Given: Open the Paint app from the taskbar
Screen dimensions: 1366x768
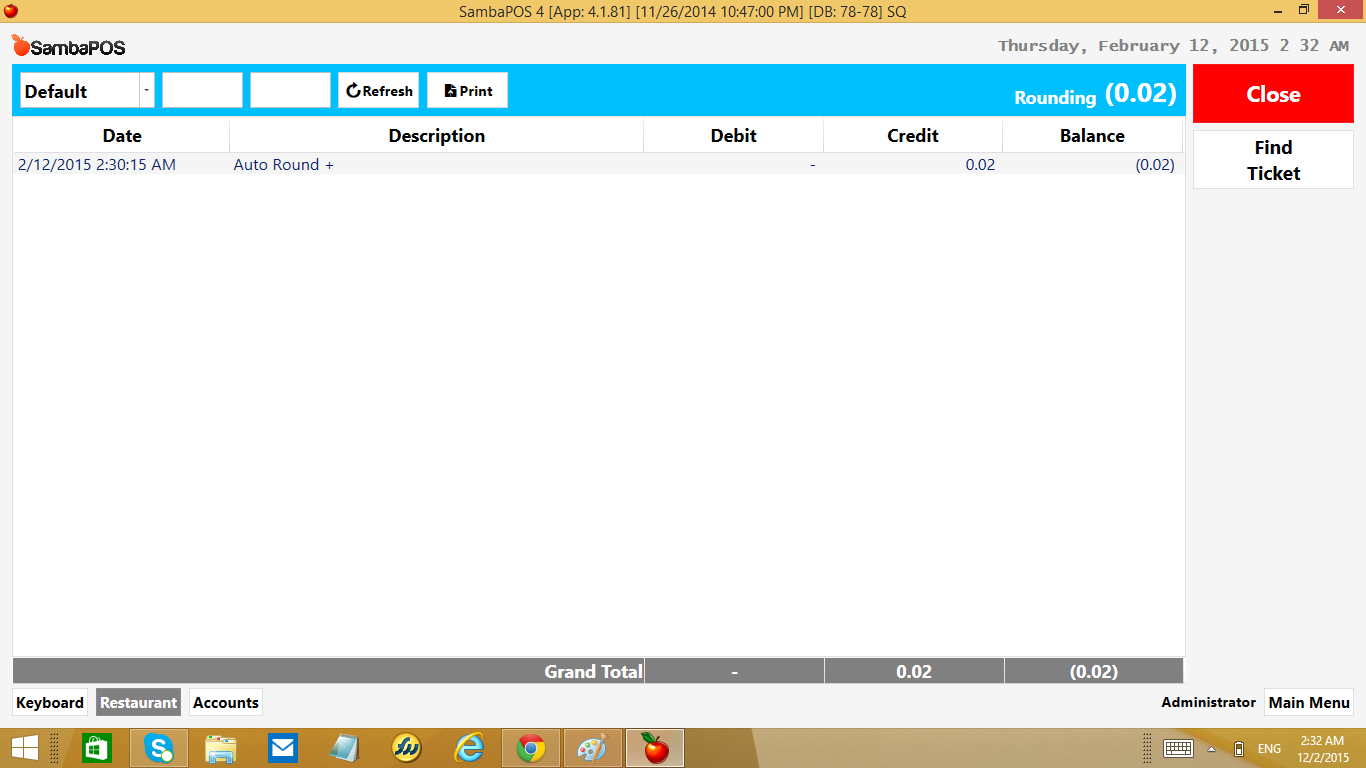Looking at the screenshot, I should pyautogui.click(x=592, y=748).
